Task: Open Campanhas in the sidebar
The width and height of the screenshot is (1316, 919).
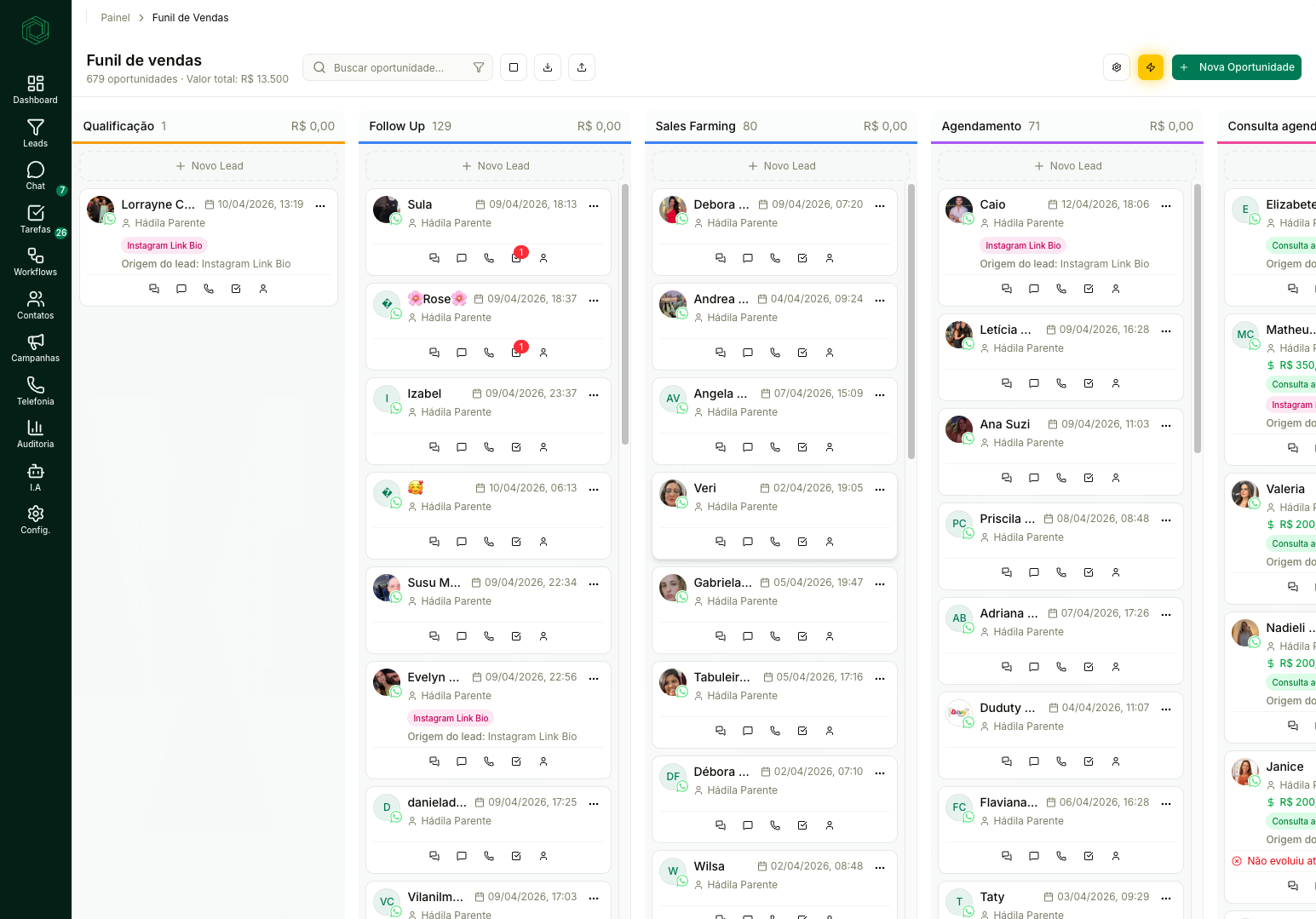Action: [x=36, y=347]
